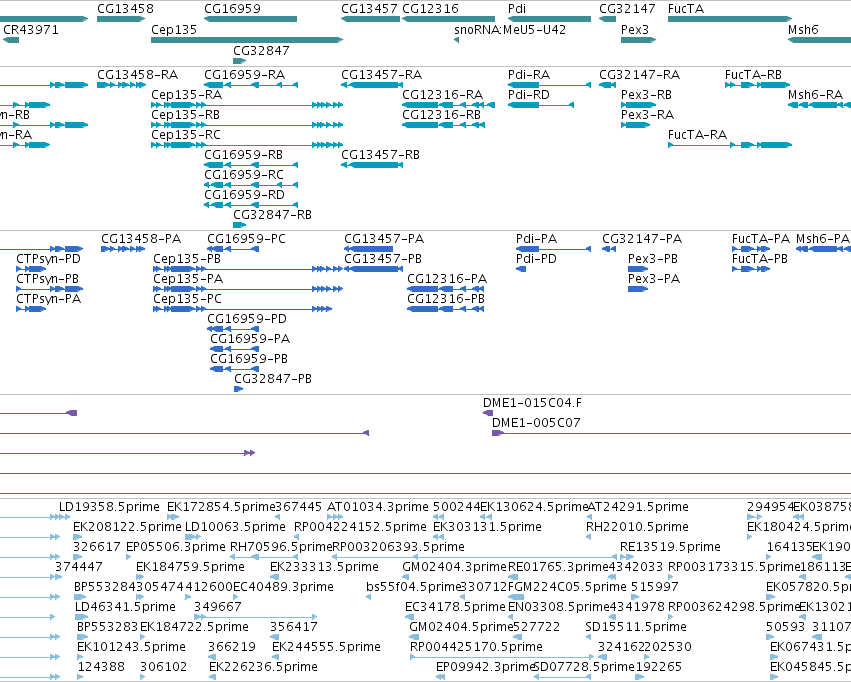Image resolution: width=851 pixels, height=682 pixels.
Task: Click the EK244555.5prime EST label
Action: (x=326, y=647)
